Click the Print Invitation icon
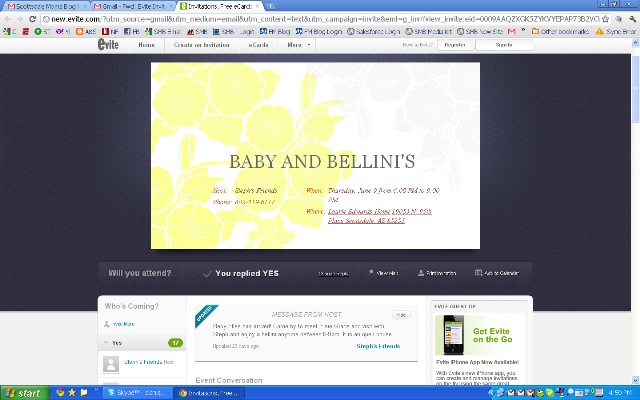The image size is (640, 400). 421,273
